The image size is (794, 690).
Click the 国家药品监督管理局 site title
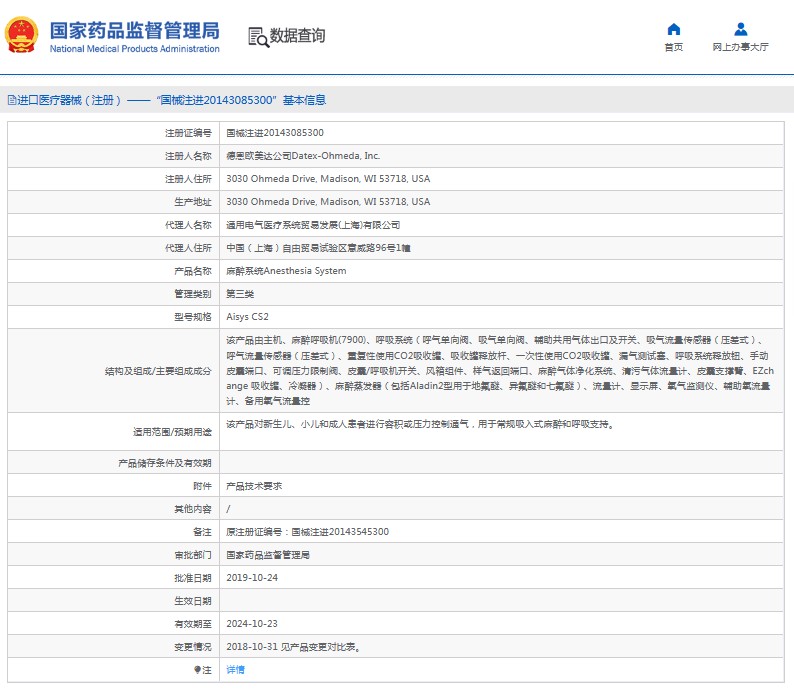[134, 30]
